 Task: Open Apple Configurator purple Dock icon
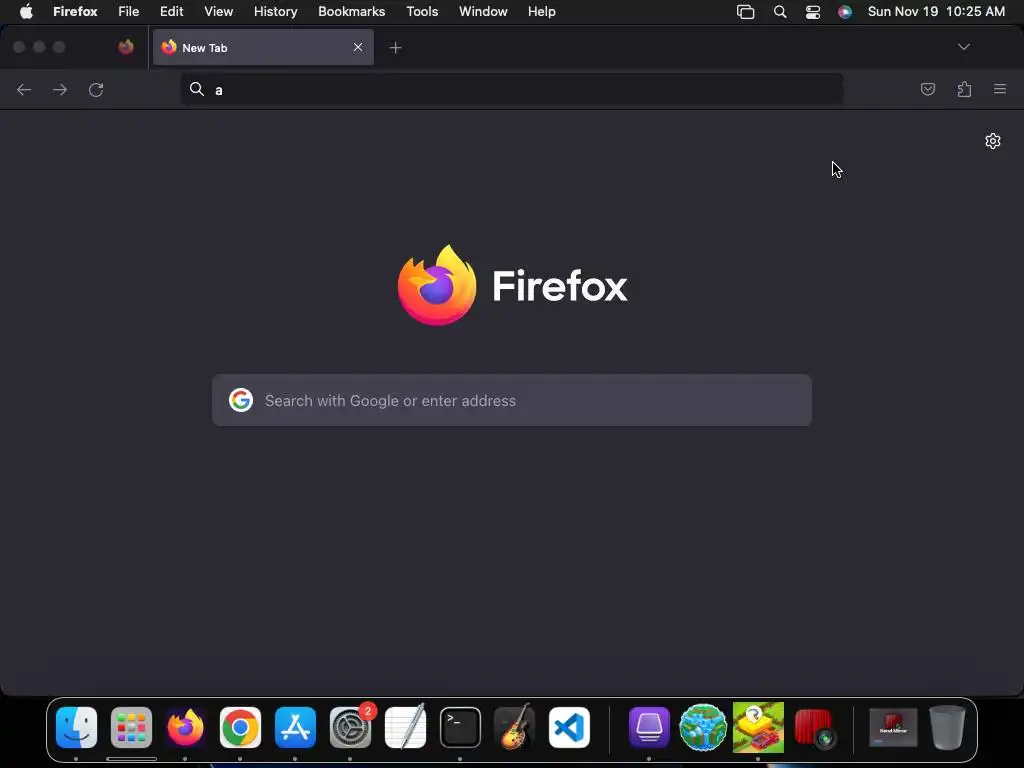pos(649,728)
